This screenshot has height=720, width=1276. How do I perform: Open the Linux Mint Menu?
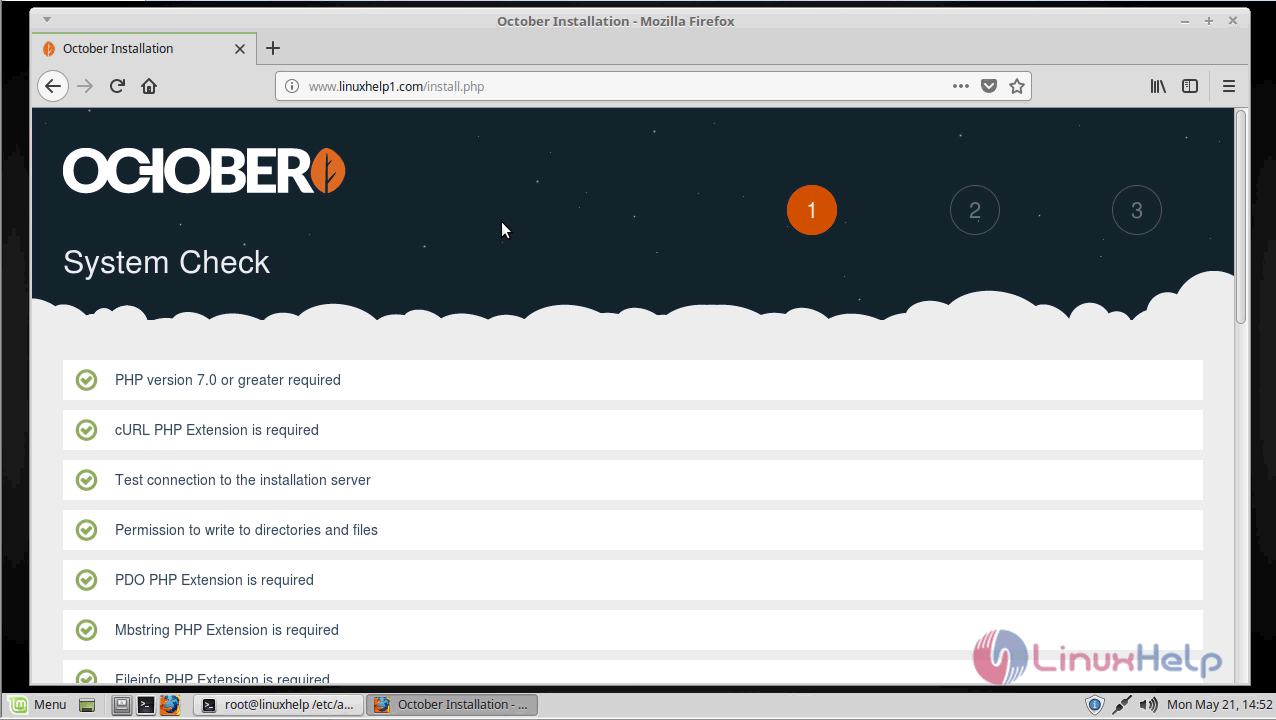pyautogui.click(x=36, y=705)
